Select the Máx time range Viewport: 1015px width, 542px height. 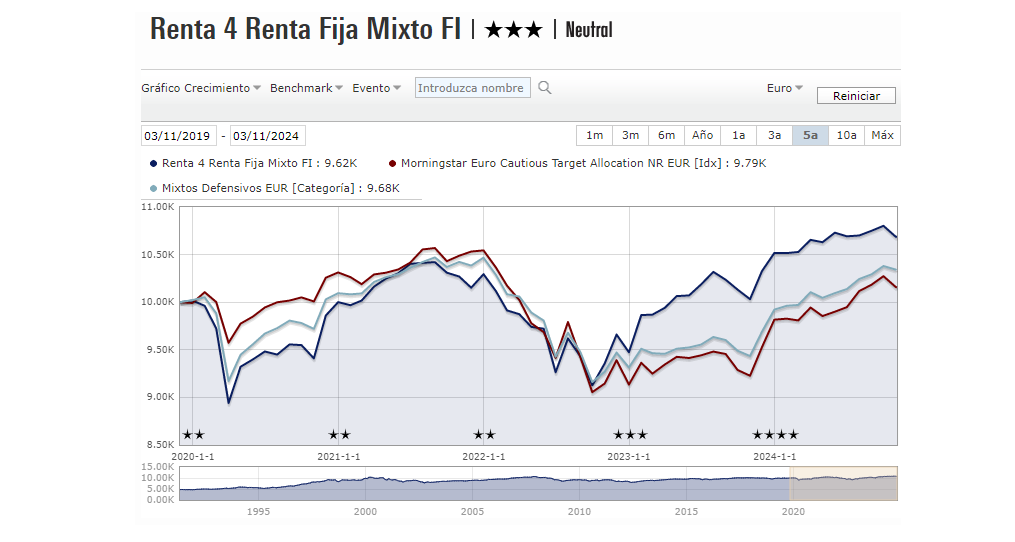[882, 135]
